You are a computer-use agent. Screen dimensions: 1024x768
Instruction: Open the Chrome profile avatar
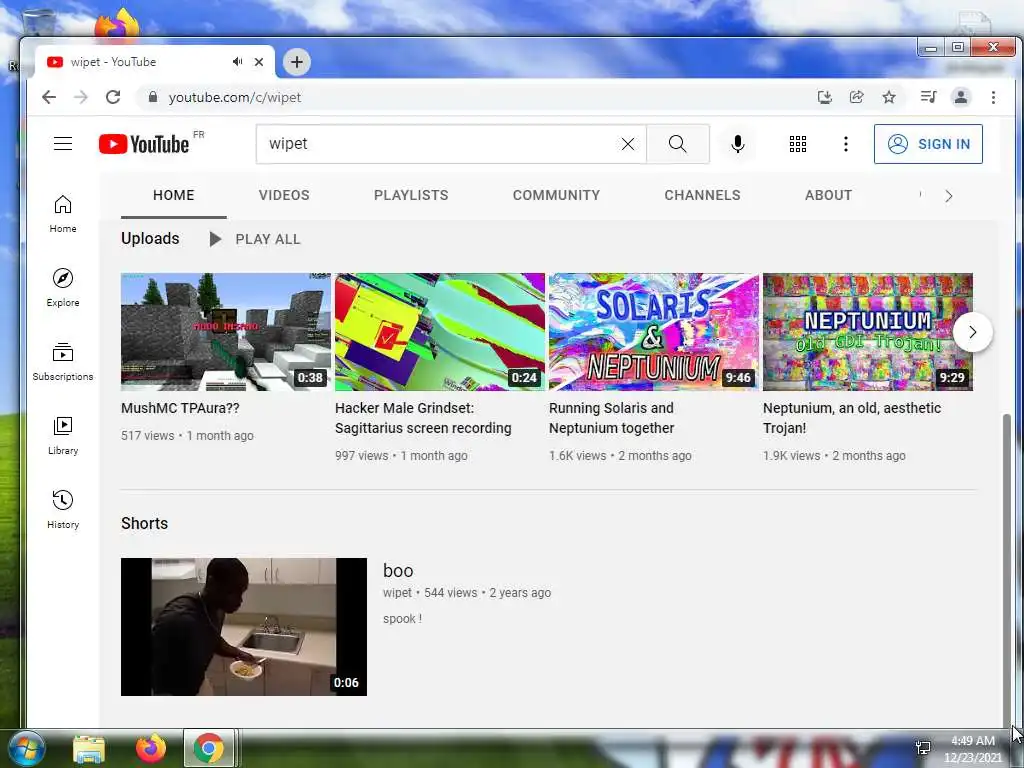pyautogui.click(x=961, y=97)
